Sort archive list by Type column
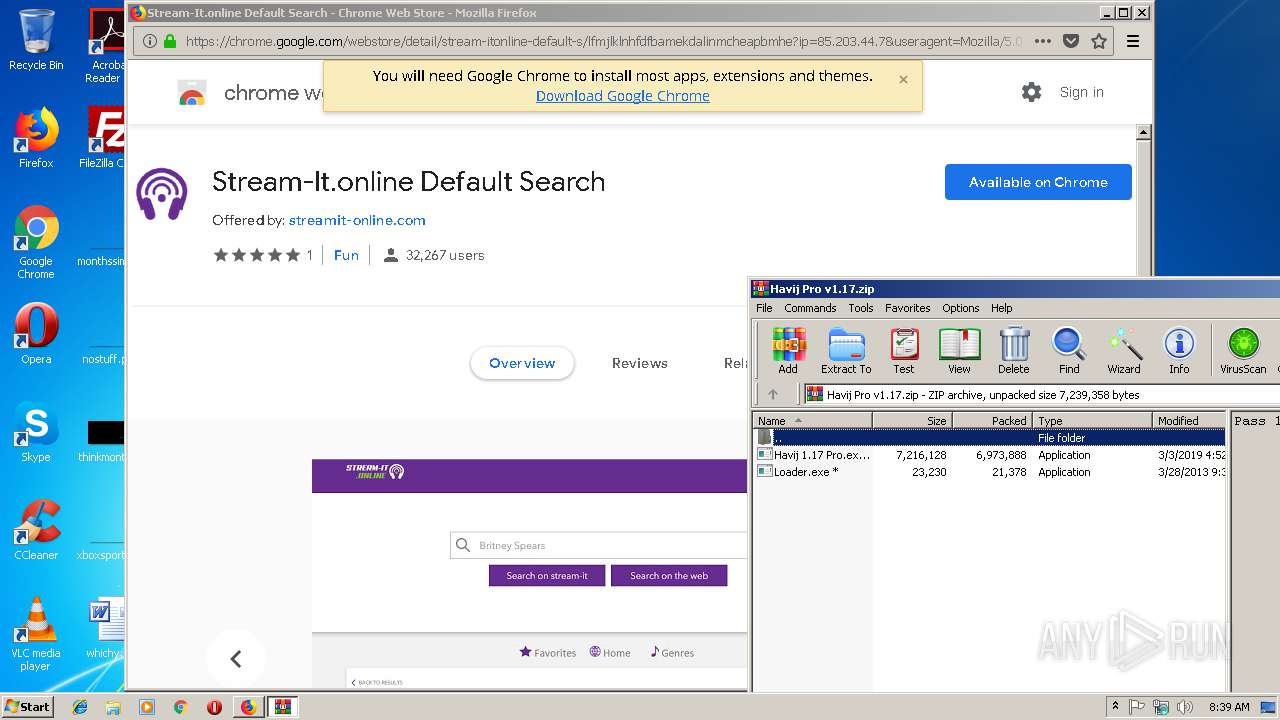This screenshot has width=1280, height=720. coord(1092,421)
